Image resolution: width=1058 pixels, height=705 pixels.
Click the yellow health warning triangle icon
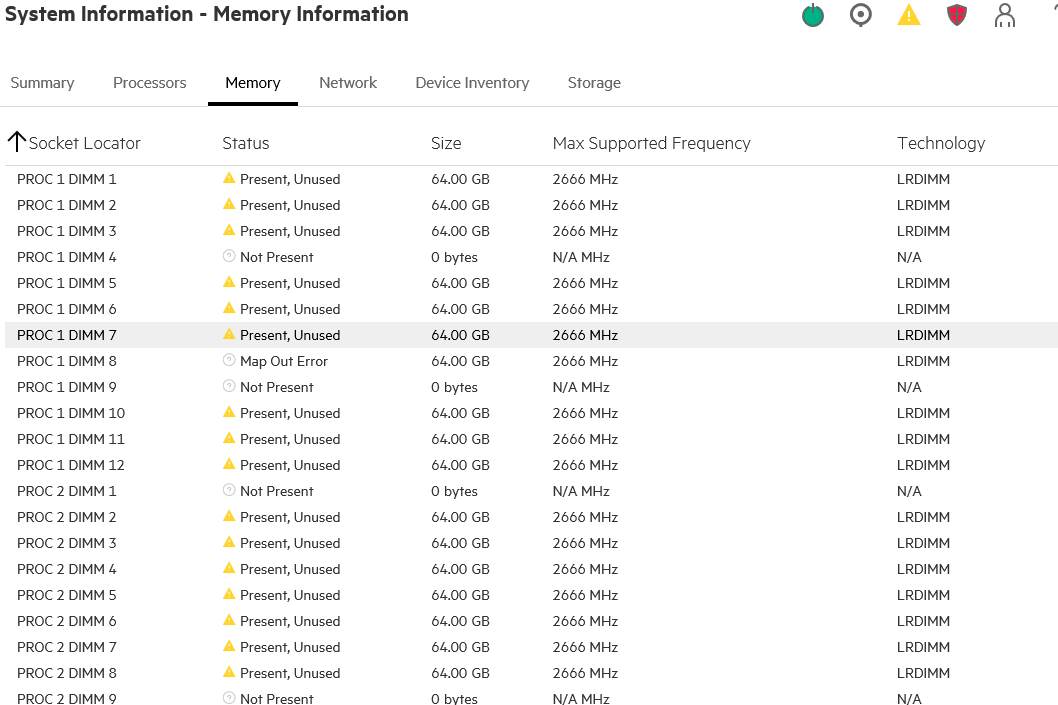[909, 16]
